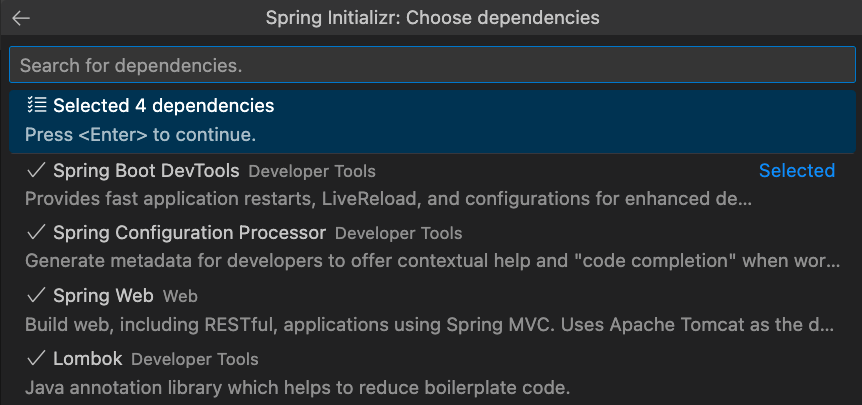Click the blue 'Selected' label

(796, 171)
